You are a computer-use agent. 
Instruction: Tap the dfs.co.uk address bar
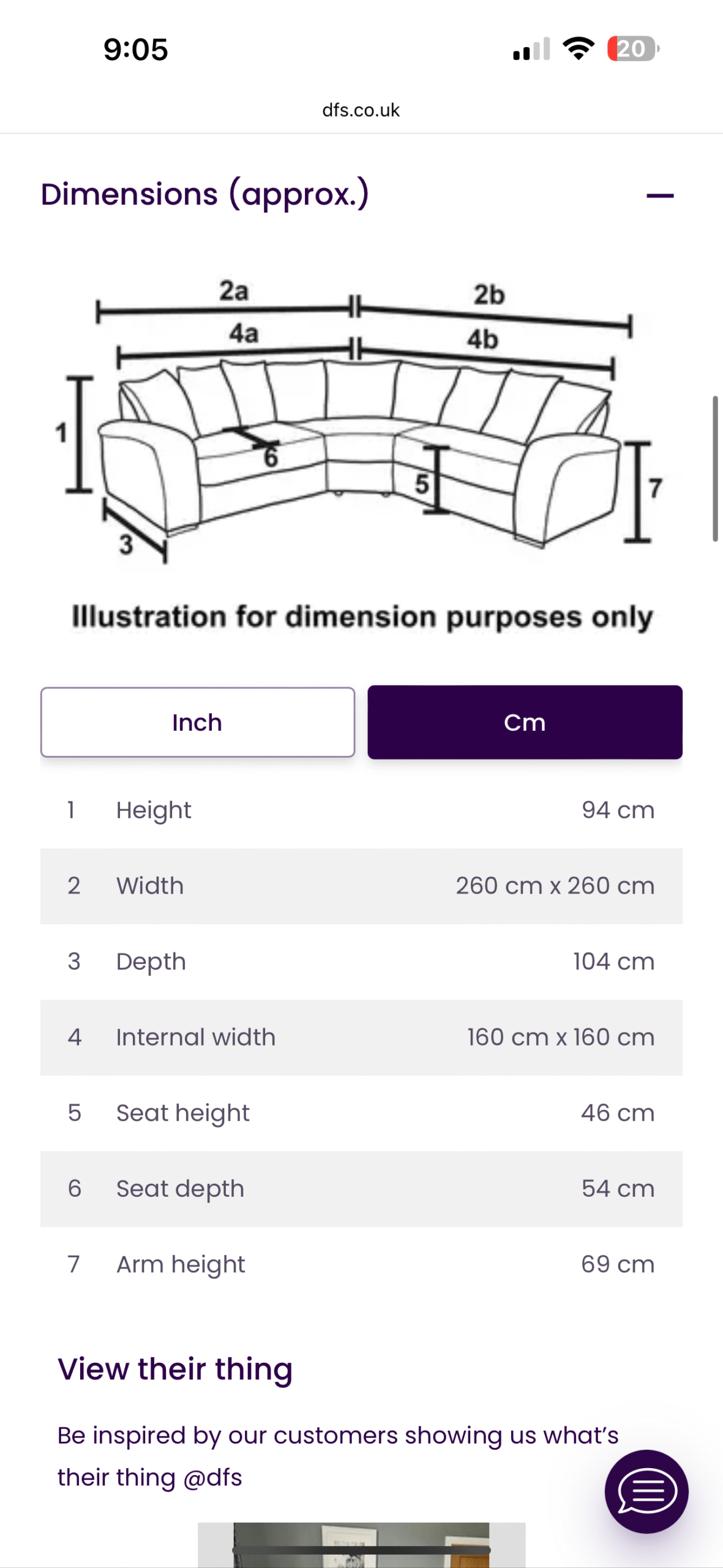click(361, 110)
